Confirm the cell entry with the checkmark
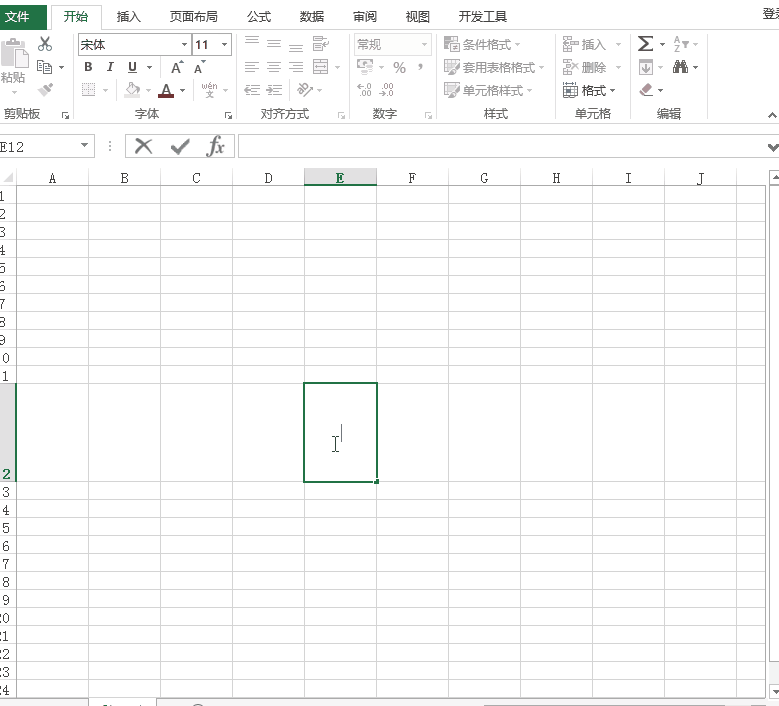The image size is (779, 706). 180,147
